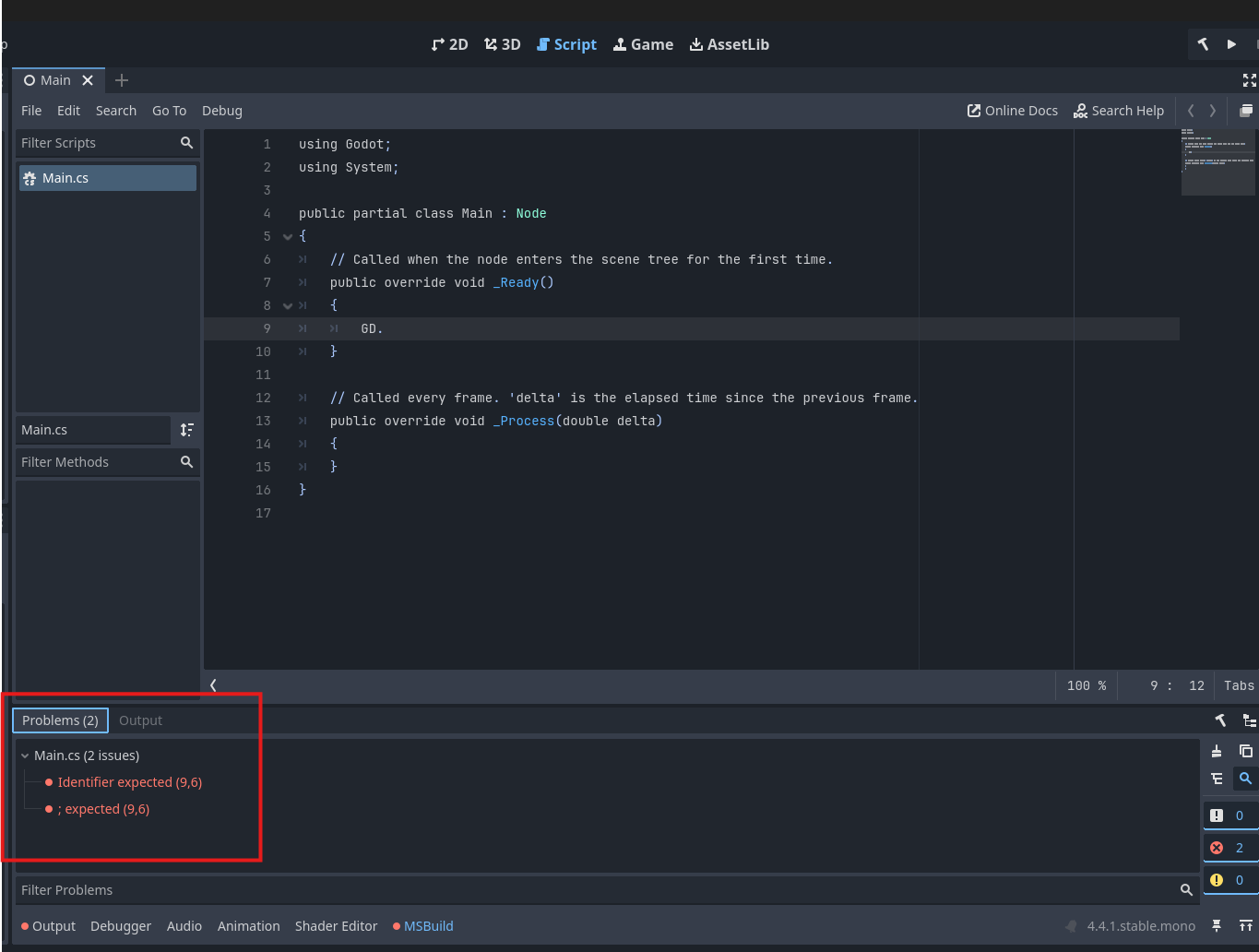Open the Go To menu
This screenshot has width=1259, height=952.
point(169,111)
